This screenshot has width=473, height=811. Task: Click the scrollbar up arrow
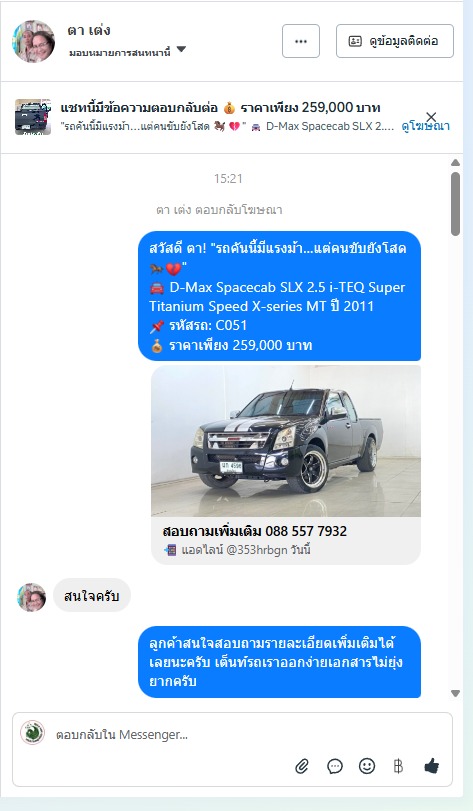(455, 163)
